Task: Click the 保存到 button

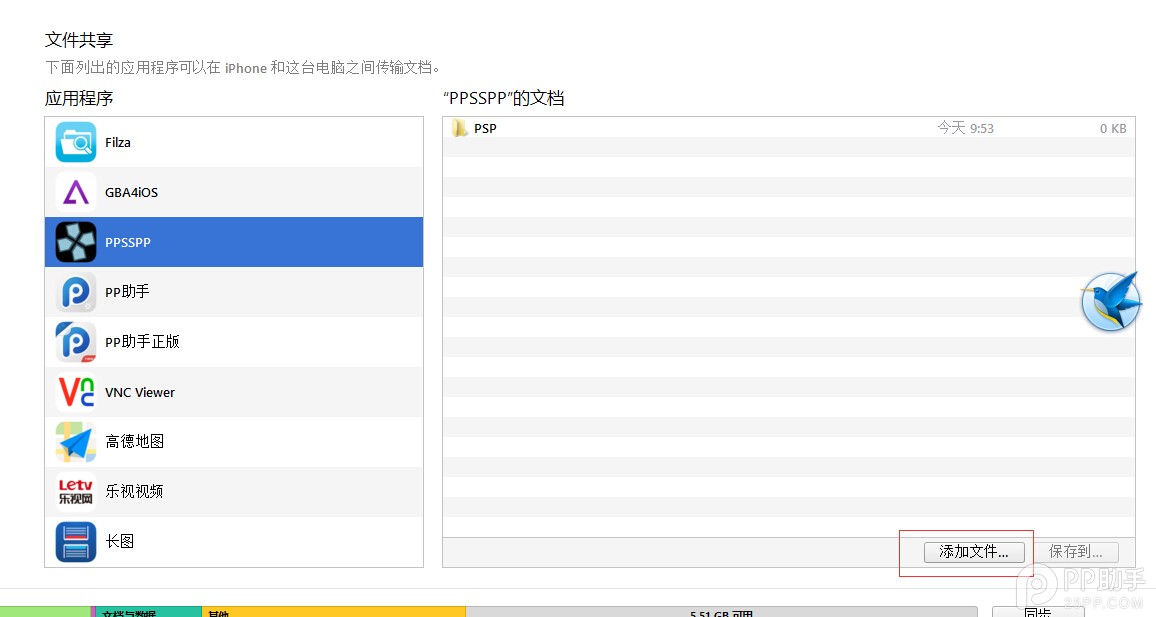Action: tap(1077, 551)
